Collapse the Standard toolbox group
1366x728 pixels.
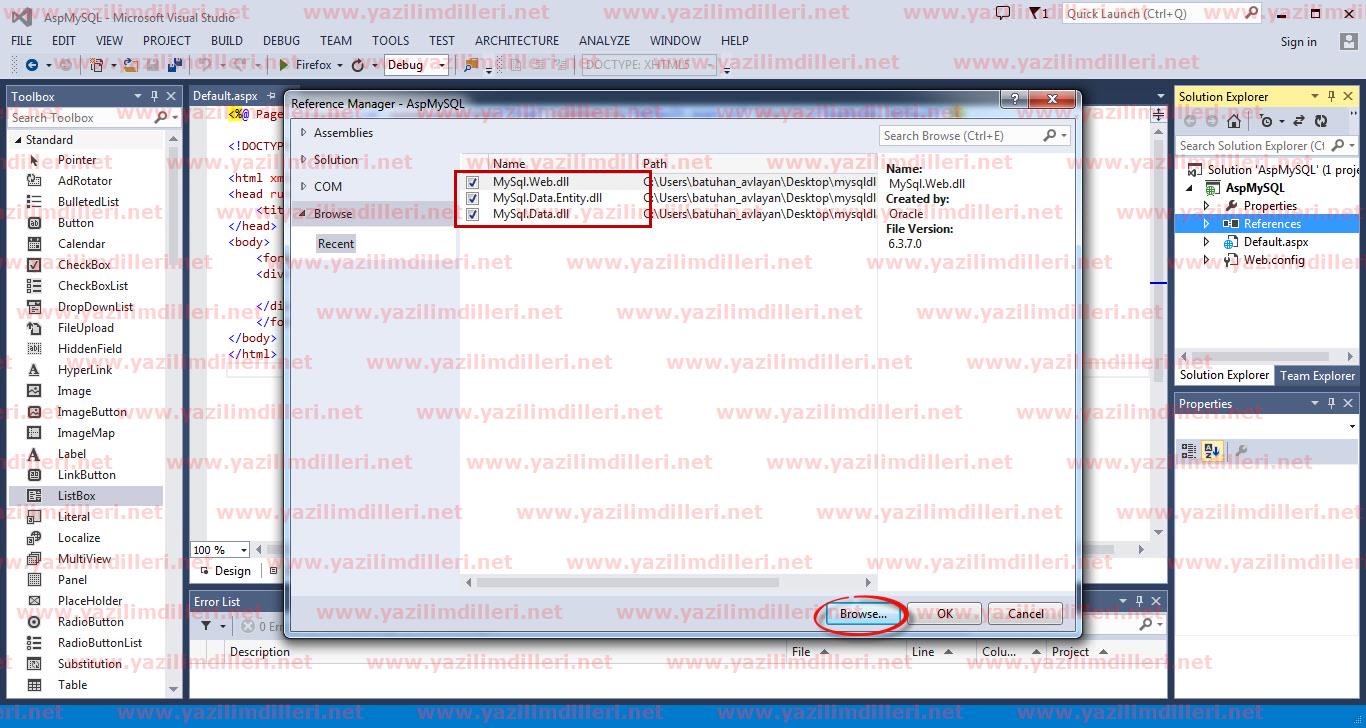point(18,140)
